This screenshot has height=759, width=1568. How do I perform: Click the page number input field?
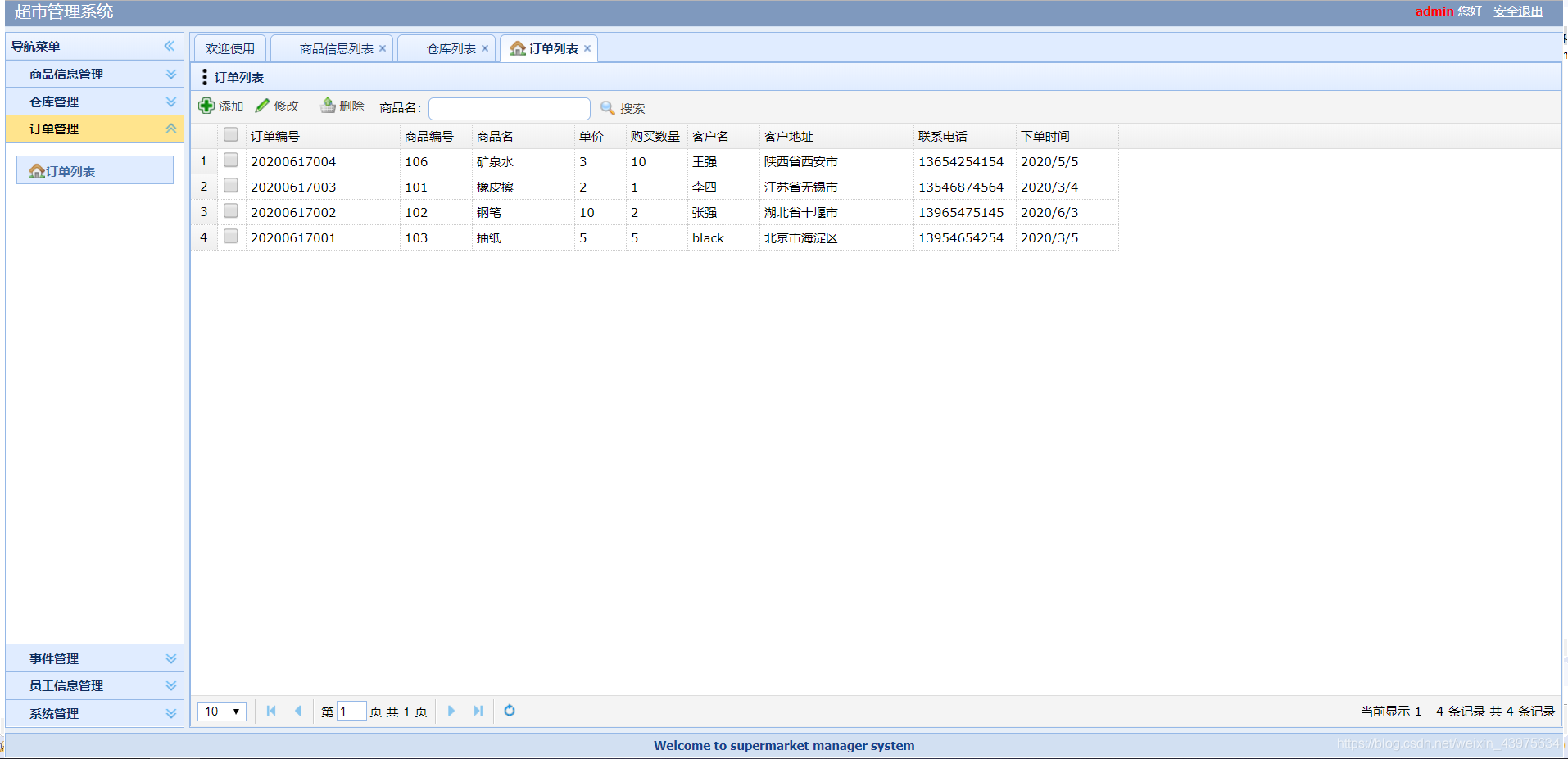click(351, 712)
